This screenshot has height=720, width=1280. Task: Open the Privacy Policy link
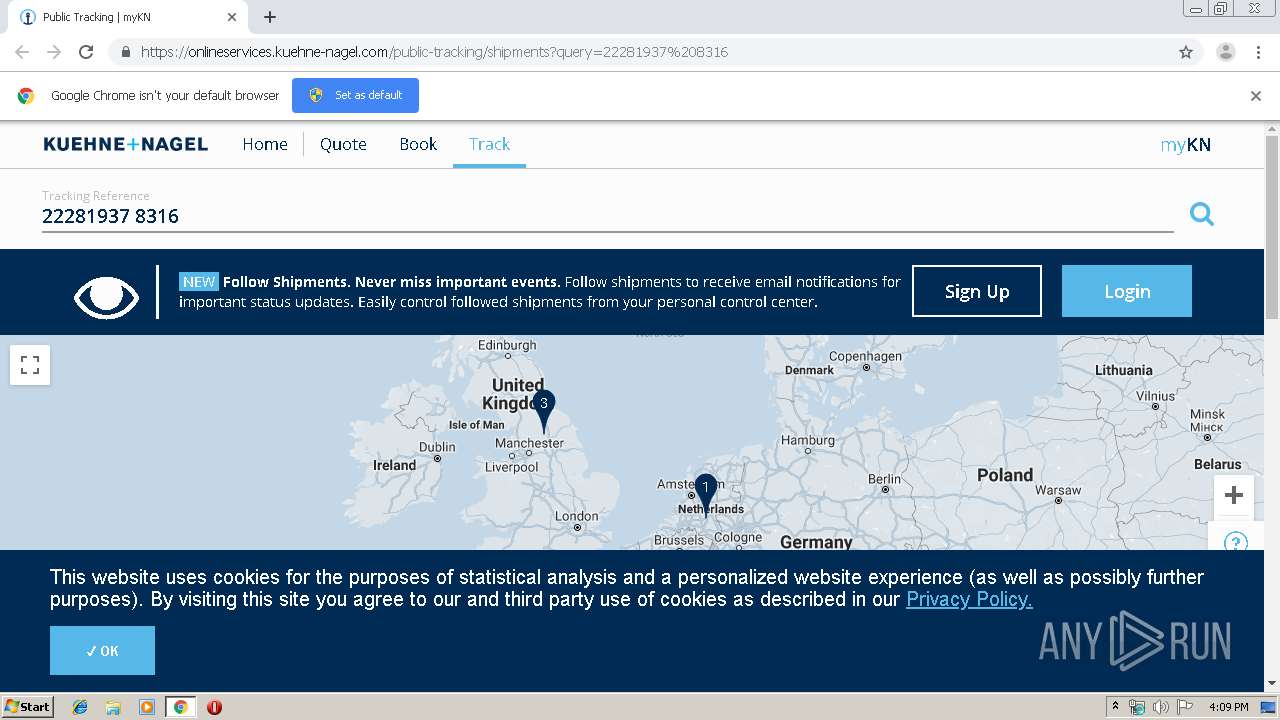[969, 599]
